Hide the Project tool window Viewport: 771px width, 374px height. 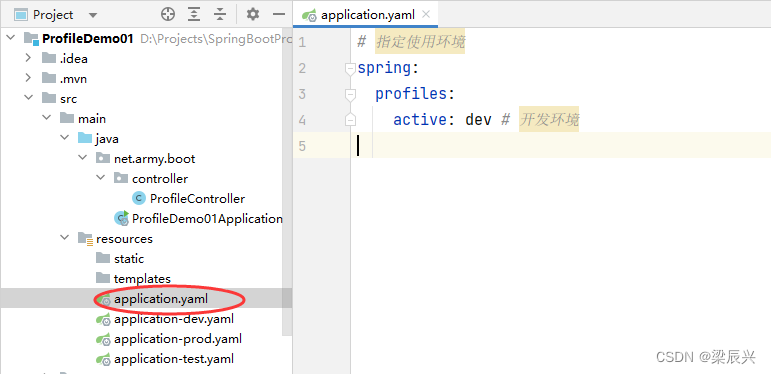(x=279, y=15)
